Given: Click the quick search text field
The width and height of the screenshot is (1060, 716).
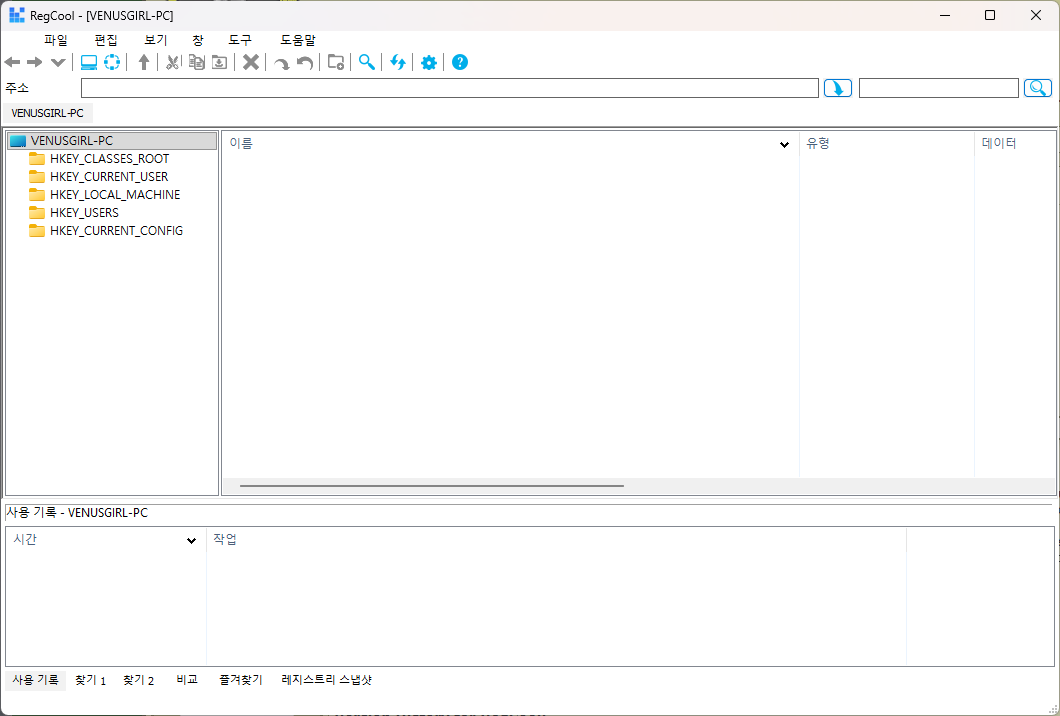Looking at the screenshot, I should (938, 88).
